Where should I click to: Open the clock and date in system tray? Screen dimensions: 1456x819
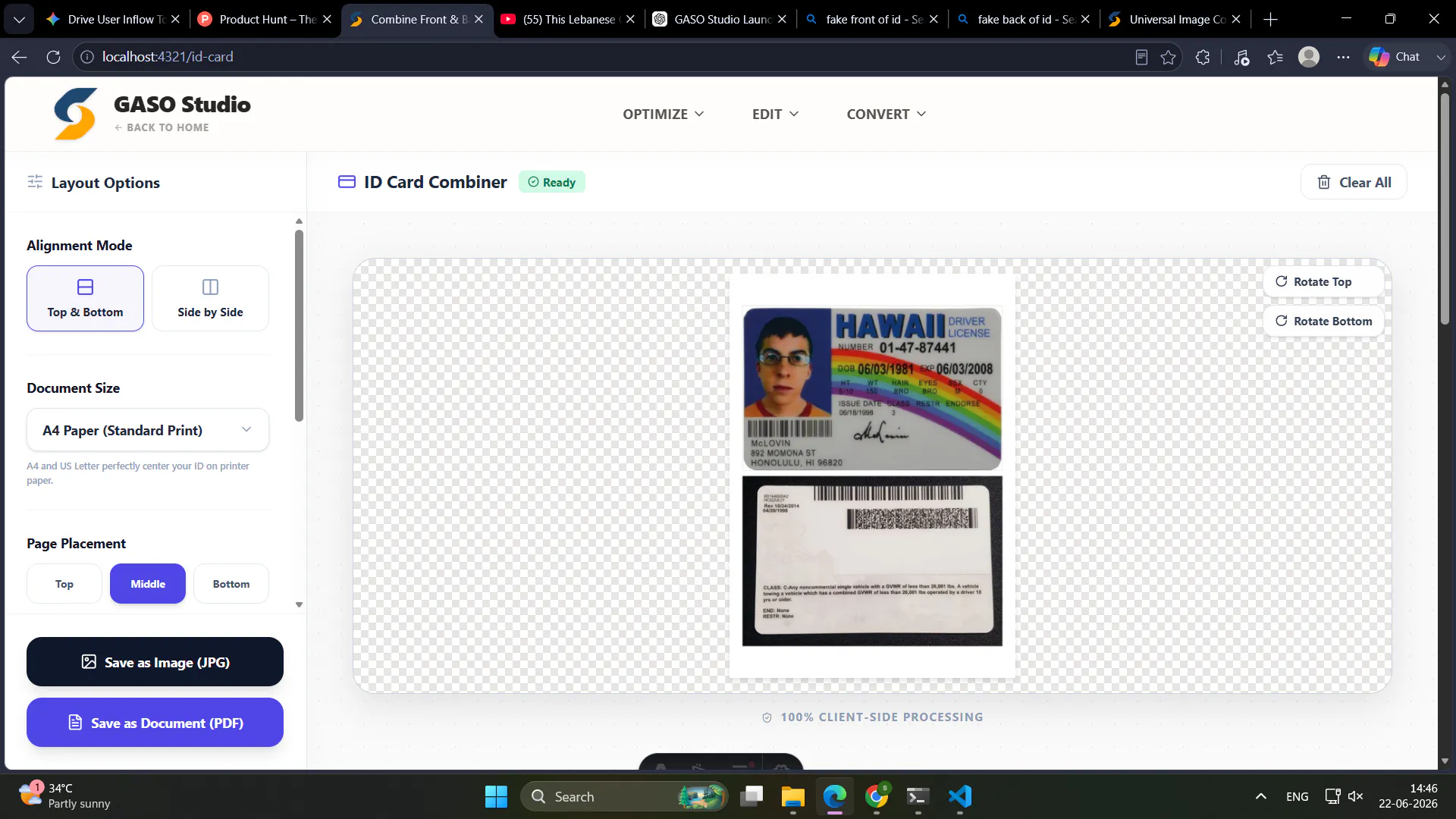coord(1407,796)
